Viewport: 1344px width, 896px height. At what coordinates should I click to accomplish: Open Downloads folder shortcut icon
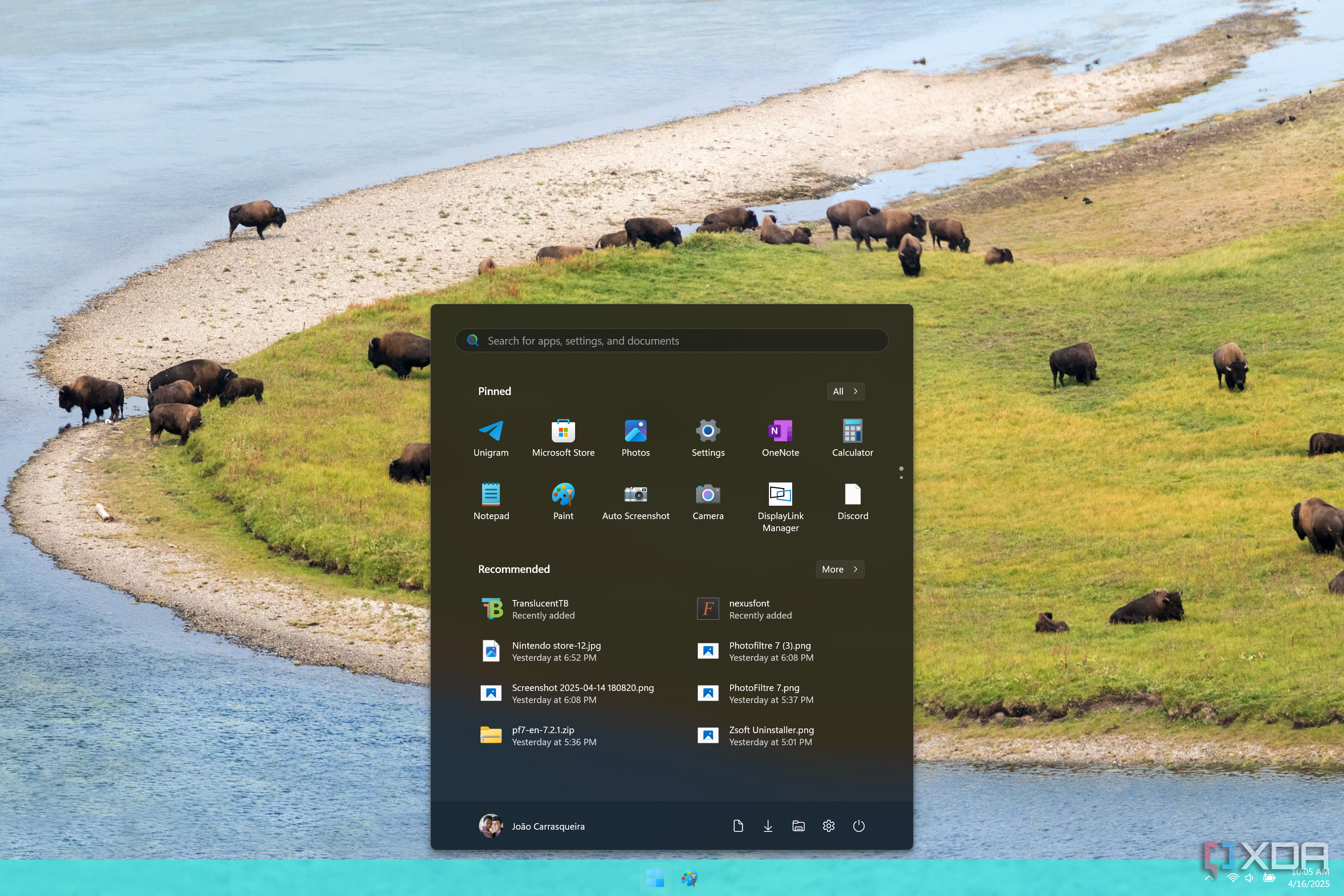[x=768, y=826]
